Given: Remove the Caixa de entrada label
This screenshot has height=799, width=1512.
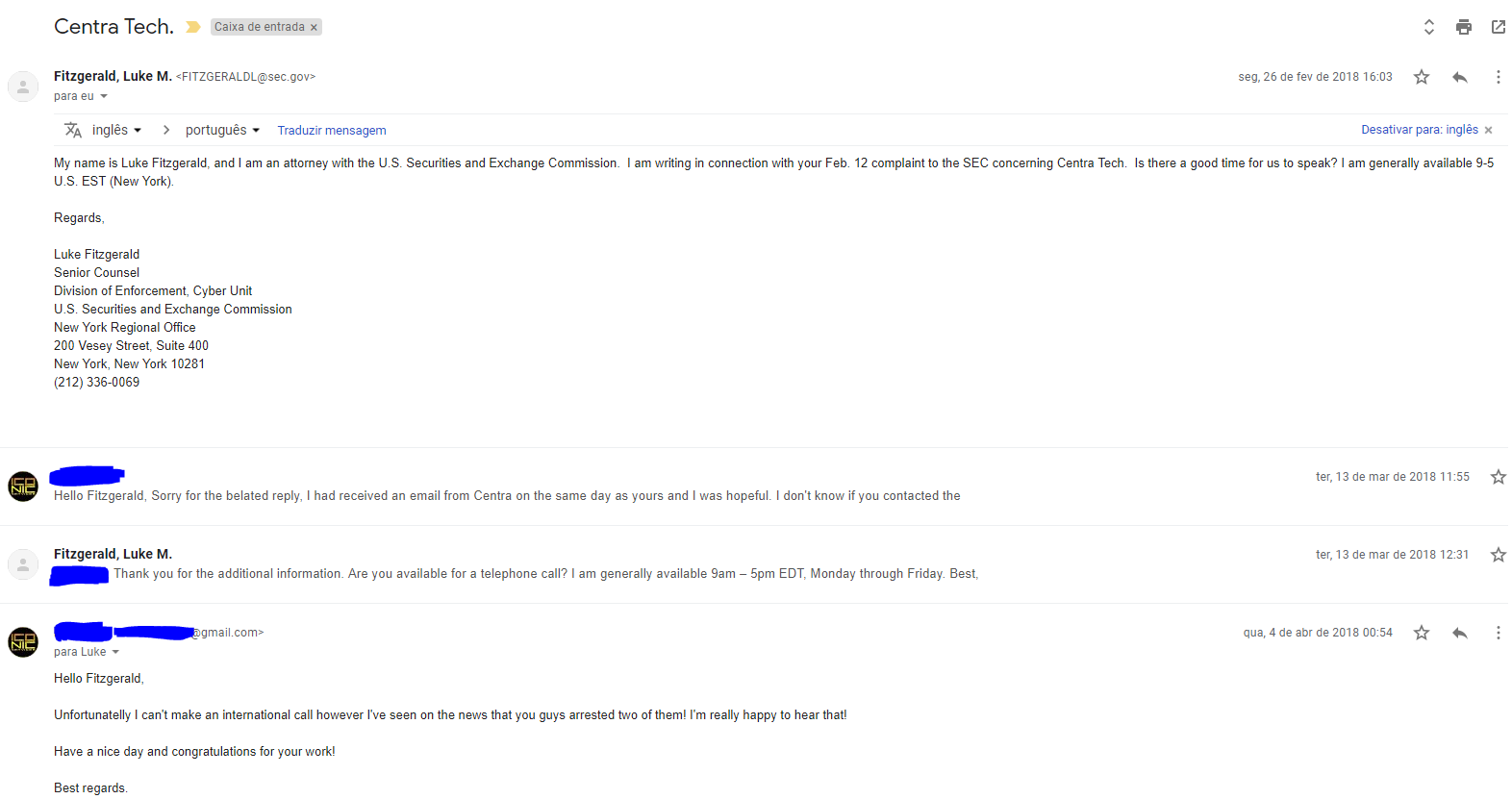Looking at the screenshot, I should (314, 27).
